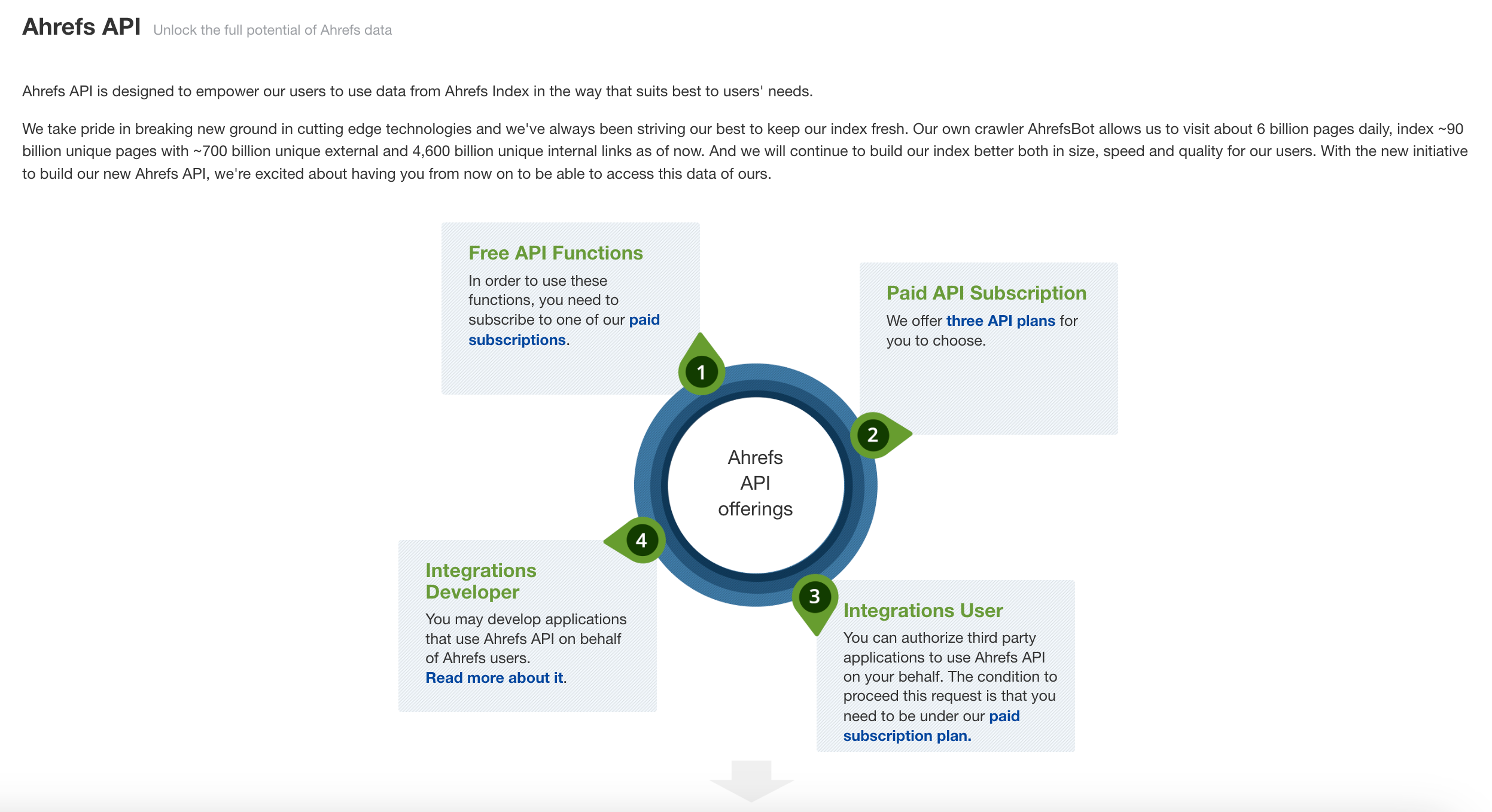This screenshot has height=812, width=1492.
Task: Click the green number 4 marker
Action: (642, 540)
